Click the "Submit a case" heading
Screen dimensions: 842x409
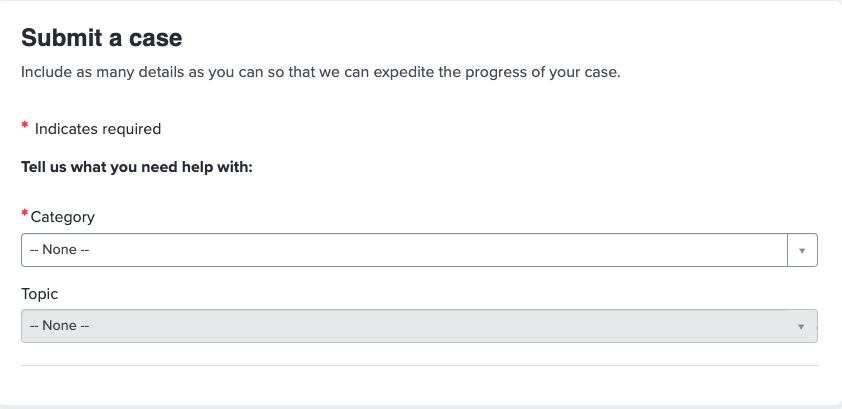tap(102, 39)
